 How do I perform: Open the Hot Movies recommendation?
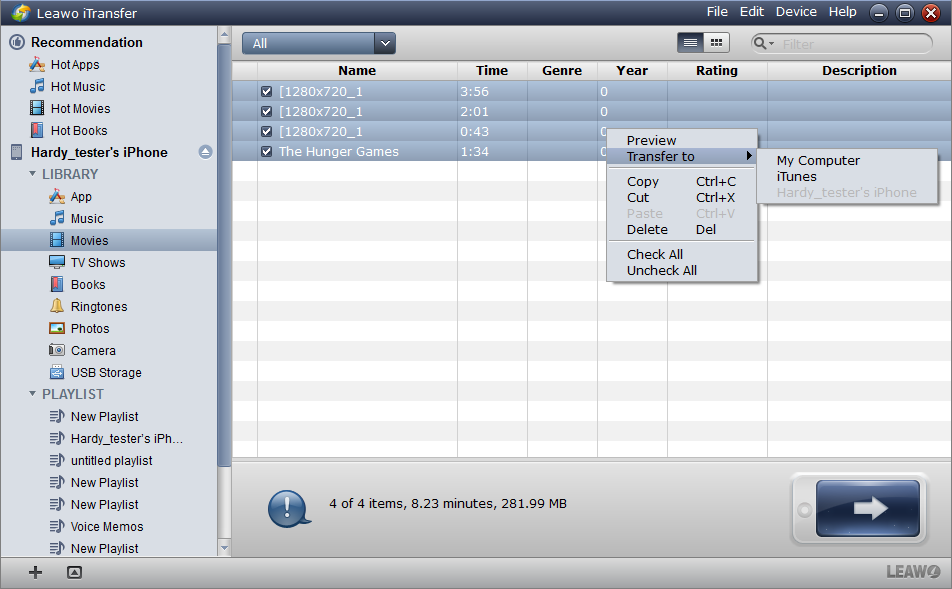(70, 108)
